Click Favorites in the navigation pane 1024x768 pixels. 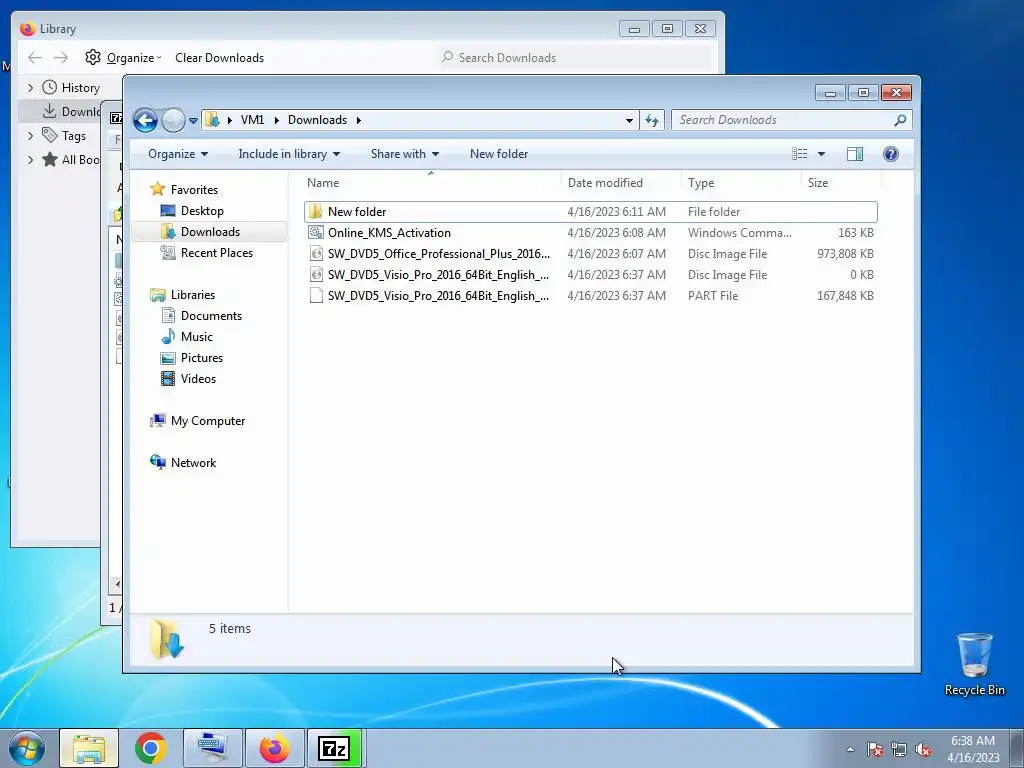click(x=194, y=189)
